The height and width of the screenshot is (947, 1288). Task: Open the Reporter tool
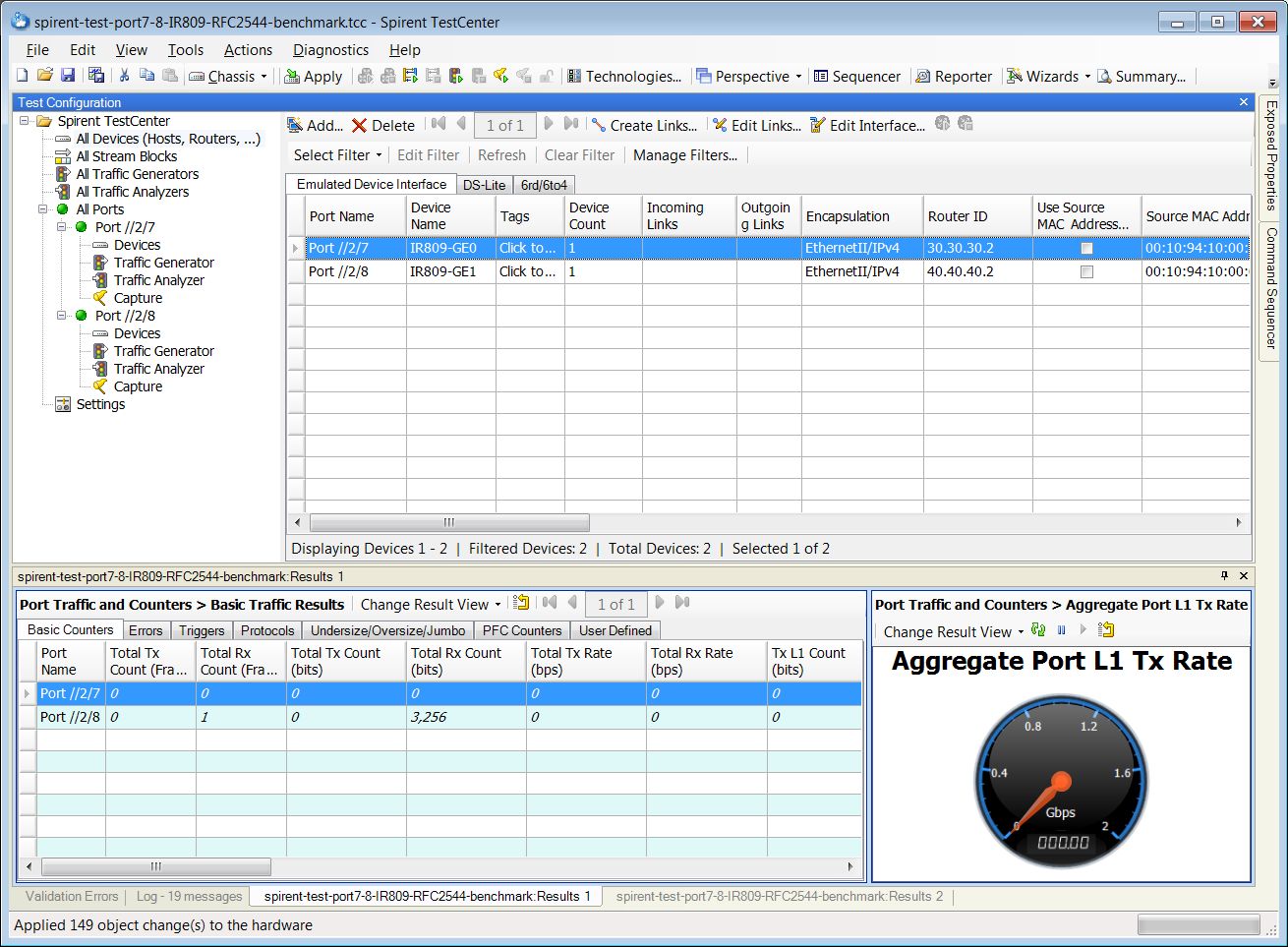(954, 76)
